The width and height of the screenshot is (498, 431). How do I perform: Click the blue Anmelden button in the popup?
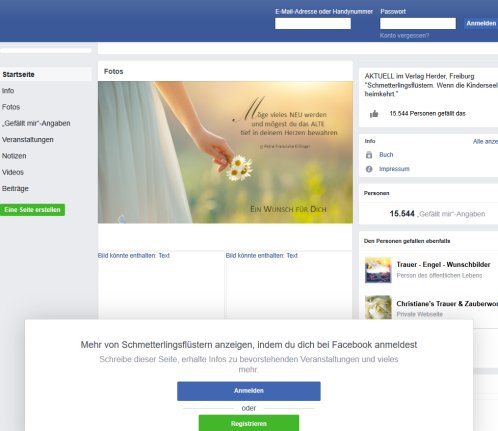[x=249, y=391]
